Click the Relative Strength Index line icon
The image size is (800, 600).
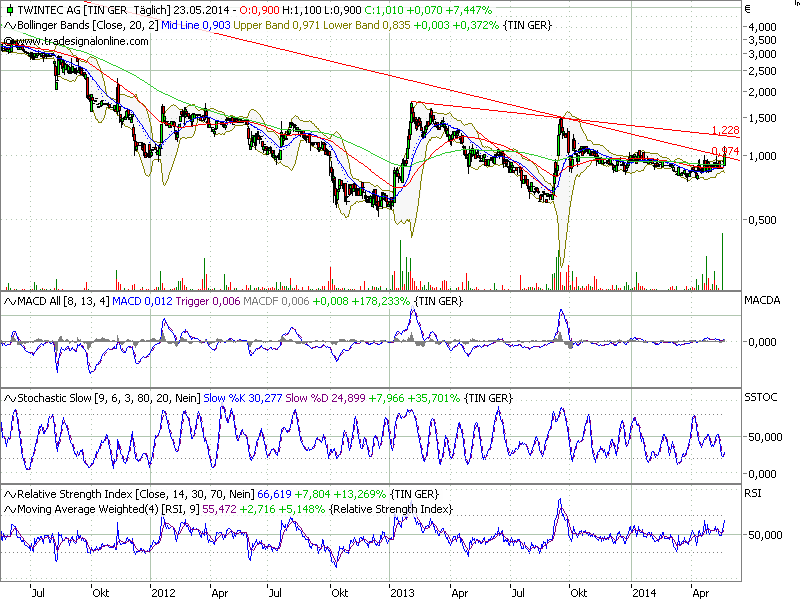[10, 494]
